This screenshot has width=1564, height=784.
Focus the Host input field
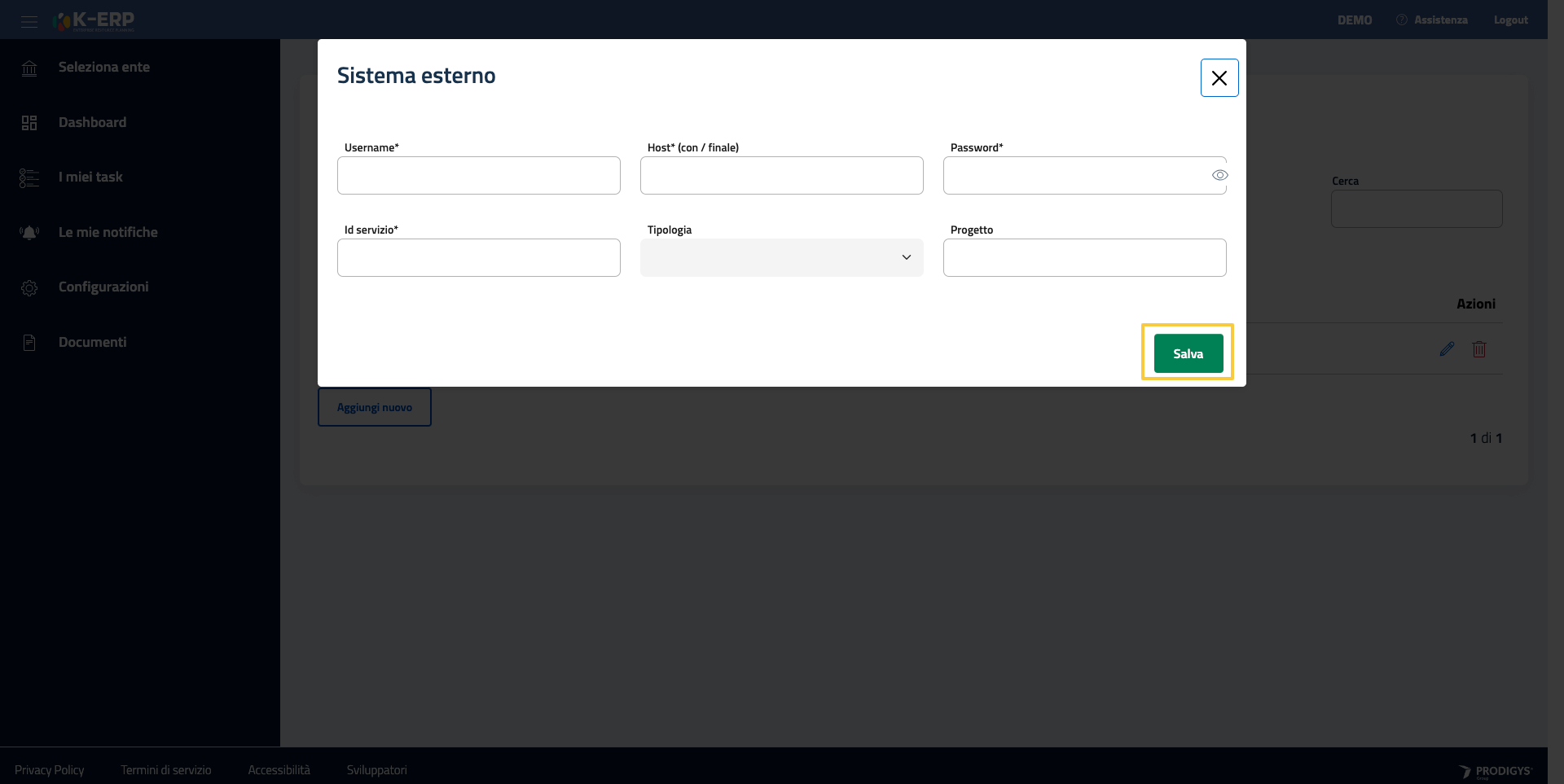pos(781,176)
